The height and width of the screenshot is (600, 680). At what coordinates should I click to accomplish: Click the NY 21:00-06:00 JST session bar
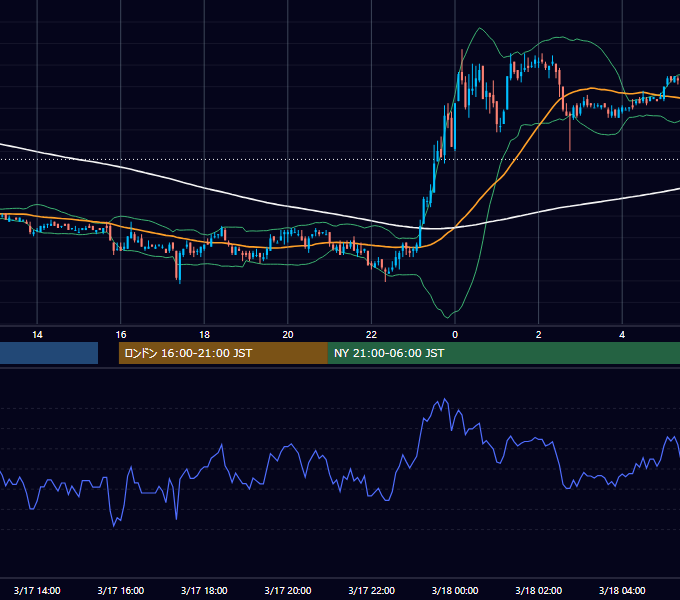click(x=504, y=353)
